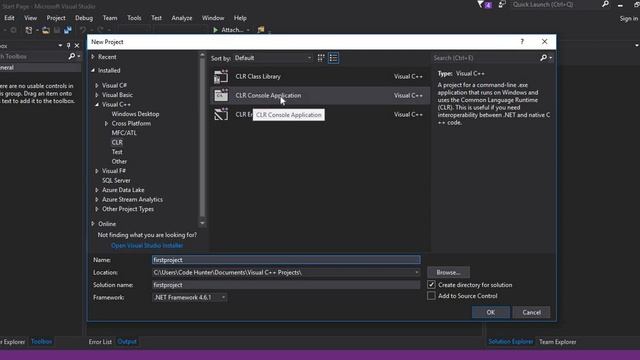The width and height of the screenshot is (640, 360).
Task: Click the notifications flag icon in title bar
Action: [484, 4]
